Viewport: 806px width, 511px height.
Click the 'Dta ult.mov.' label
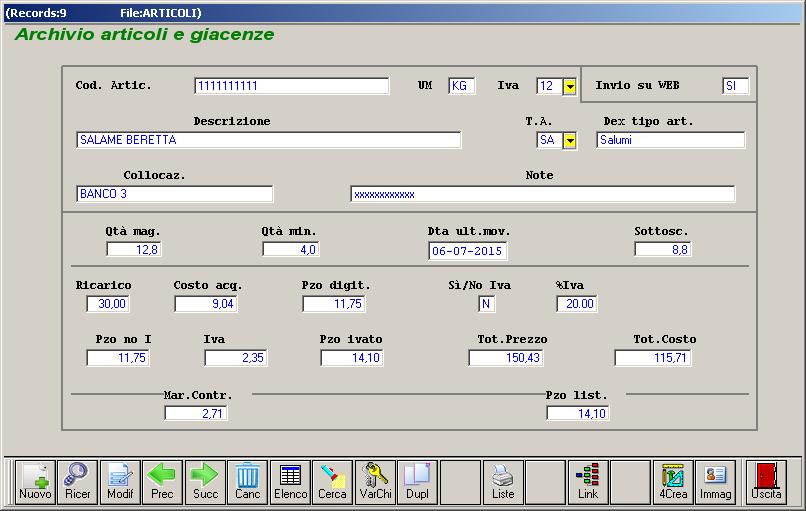pos(469,231)
